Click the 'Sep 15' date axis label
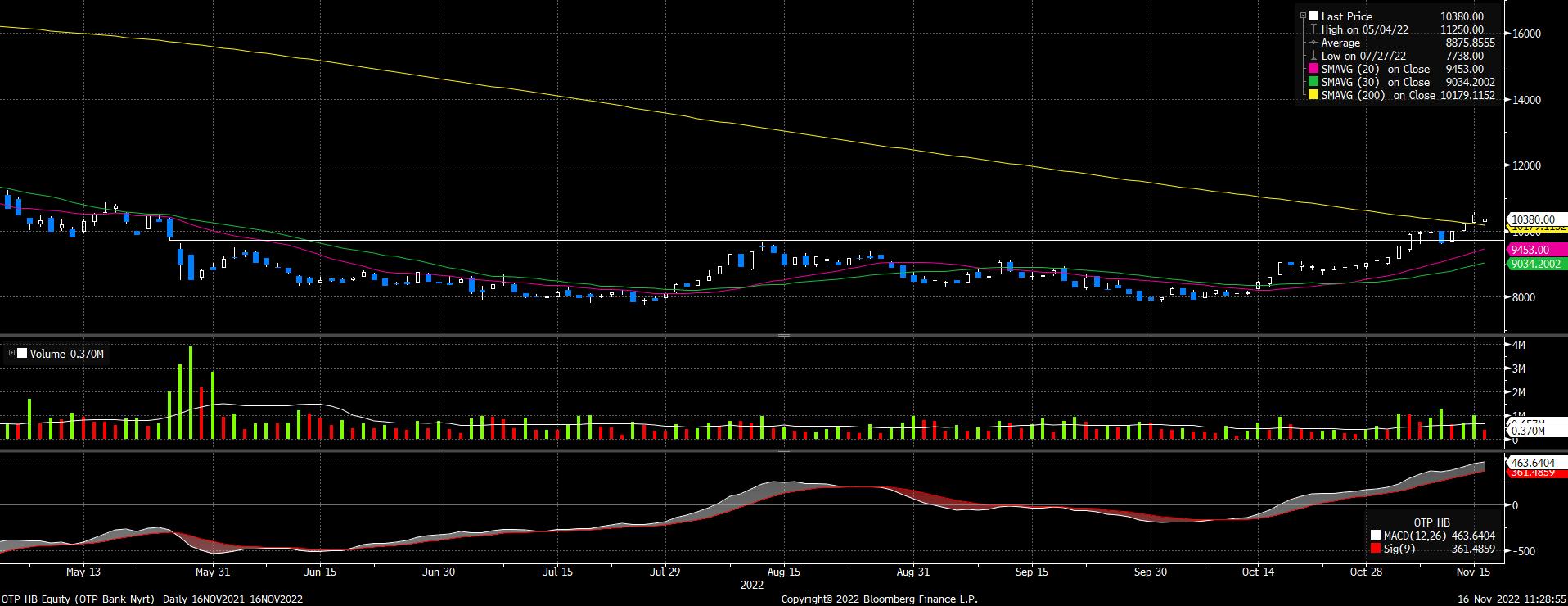This screenshot has height=606, width=1568. [x=1031, y=572]
